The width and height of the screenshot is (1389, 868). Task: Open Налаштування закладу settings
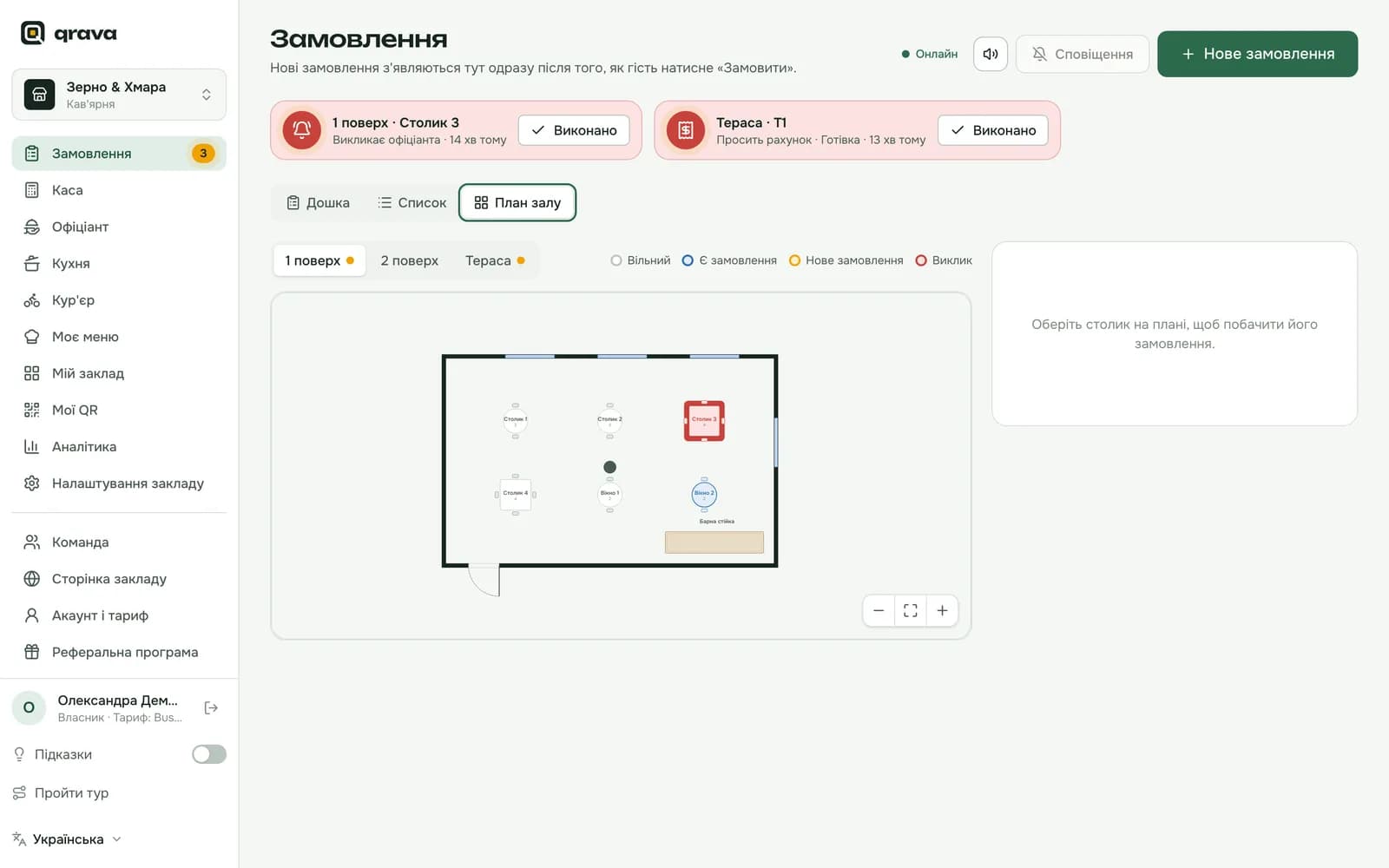tap(119, 483)
